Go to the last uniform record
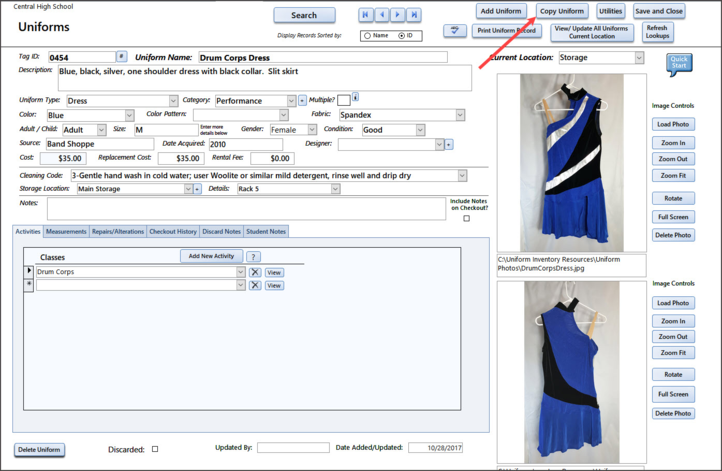Image resolution: width=722 pixels, height=471 pixels. [x=414, y=15]
